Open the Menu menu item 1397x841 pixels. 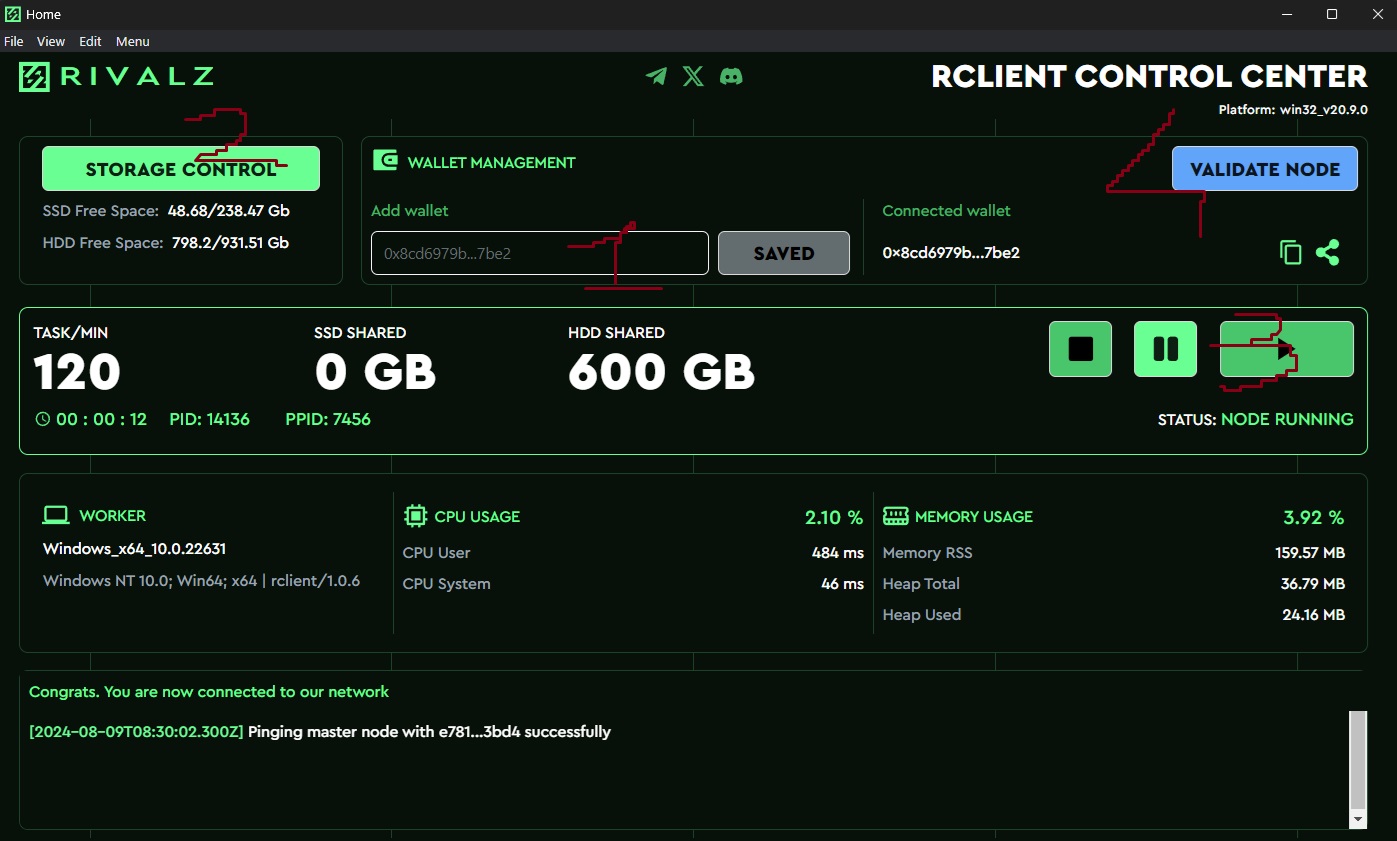pos(133,41)
